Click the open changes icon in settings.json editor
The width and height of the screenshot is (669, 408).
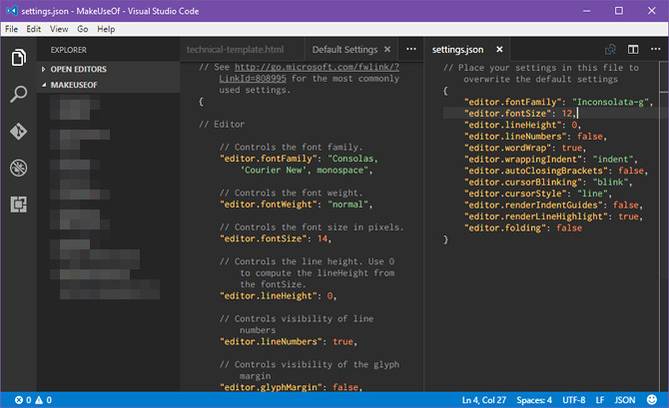pyautogui.click(x=610, y=50)
